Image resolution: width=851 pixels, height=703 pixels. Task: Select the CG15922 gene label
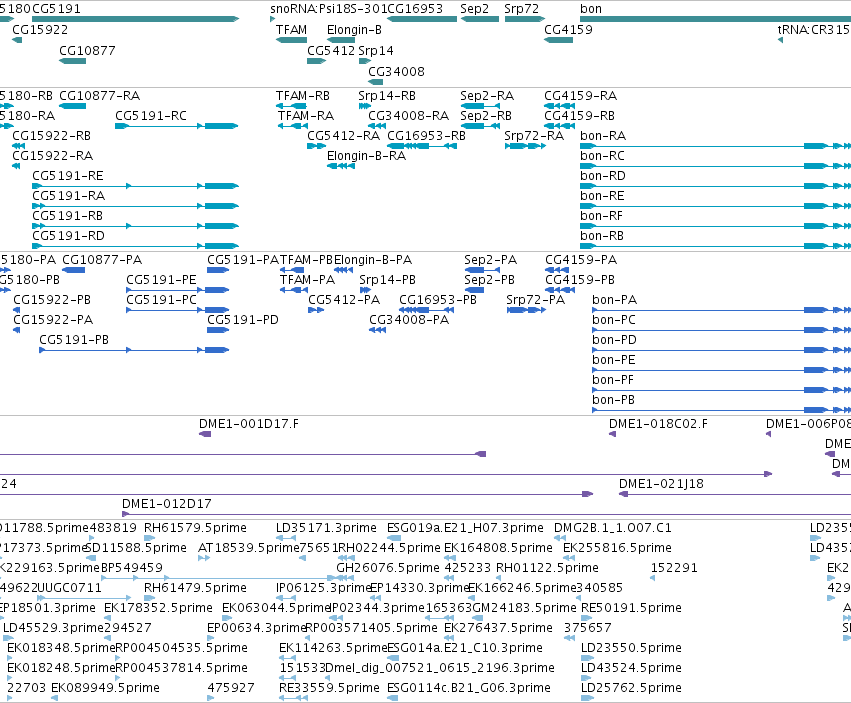40,30
